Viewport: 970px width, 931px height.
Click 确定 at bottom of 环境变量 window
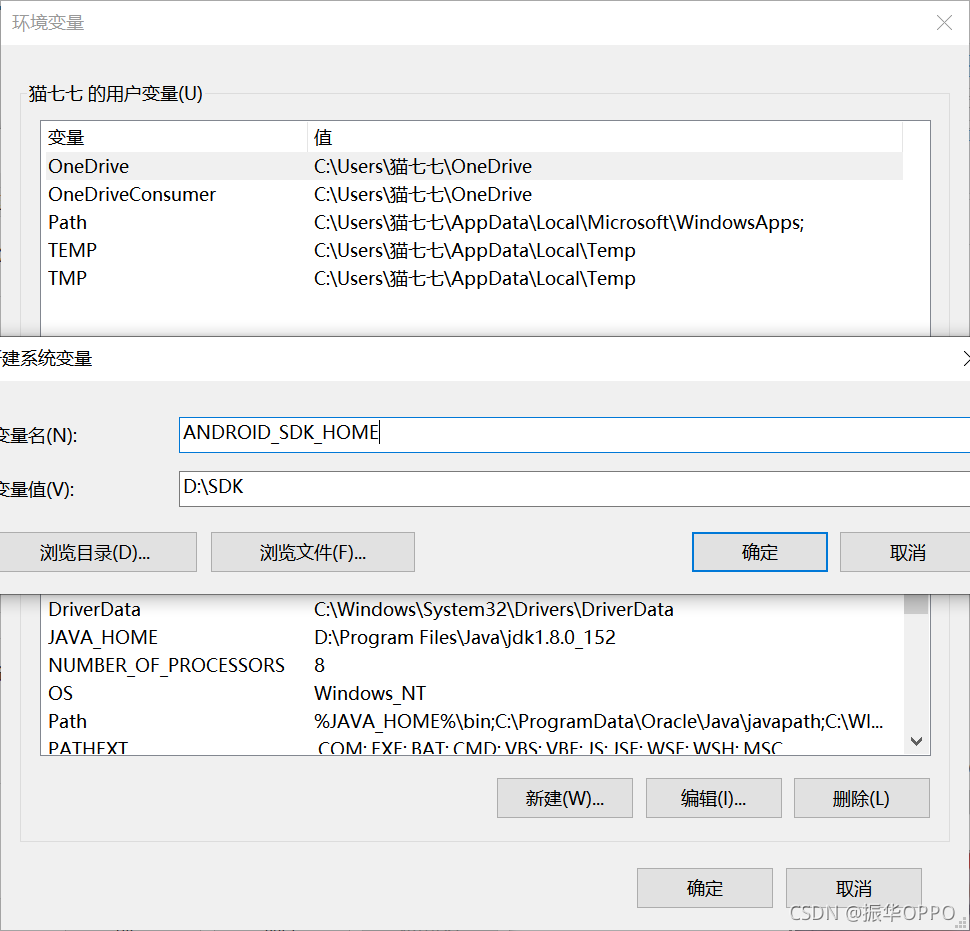705,888
